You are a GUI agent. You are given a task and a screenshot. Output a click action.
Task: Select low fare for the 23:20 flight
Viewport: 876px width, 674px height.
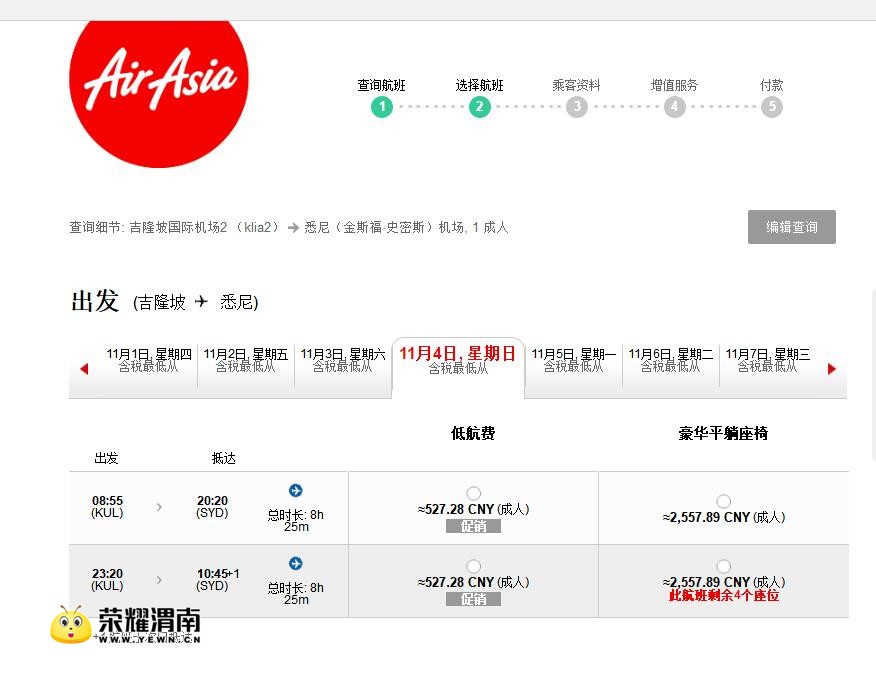point(473,566)
